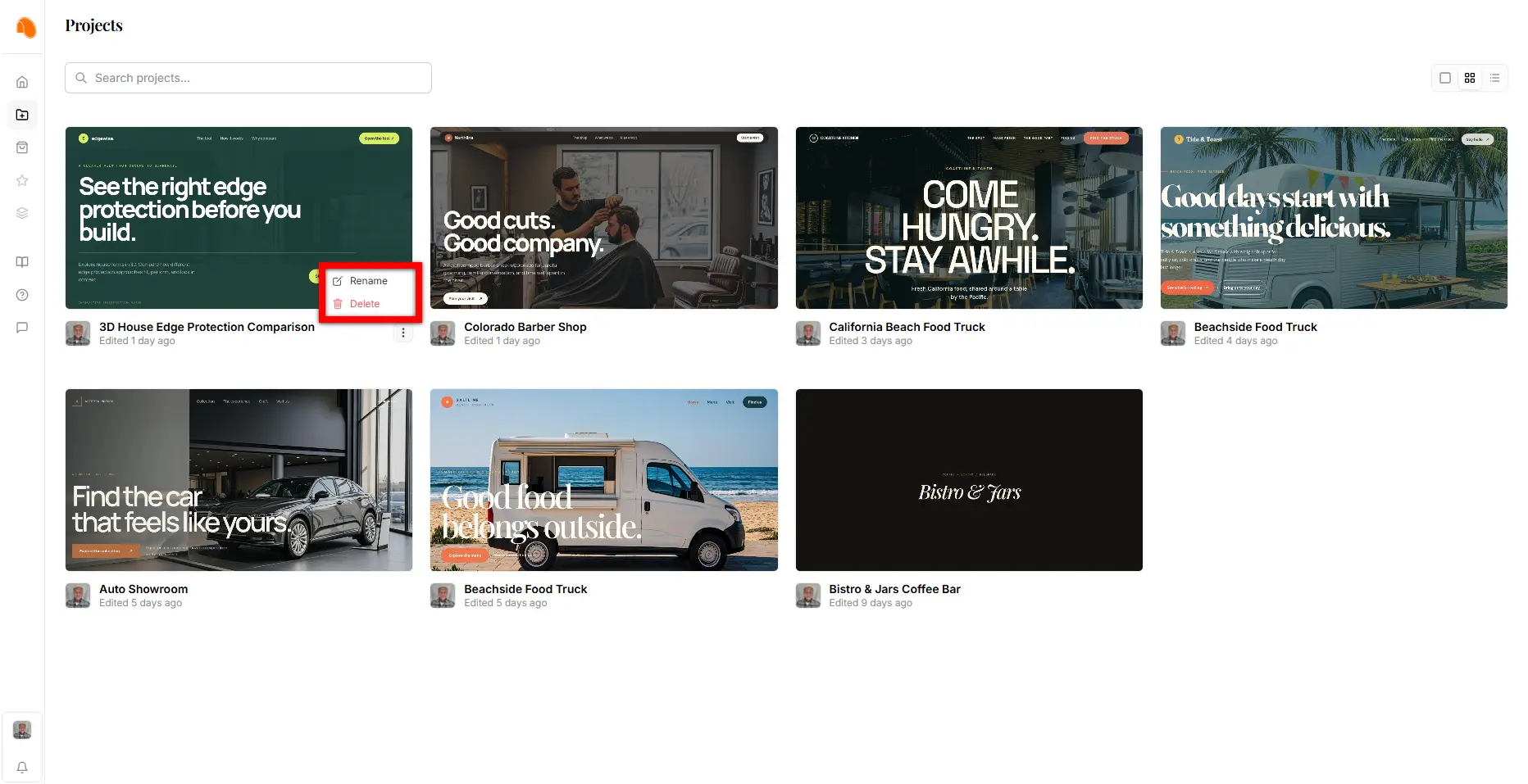Click the 'Projects' page heading
Image resolution: width=1528 pixels, height=784 pixels.
click(93, 25)
